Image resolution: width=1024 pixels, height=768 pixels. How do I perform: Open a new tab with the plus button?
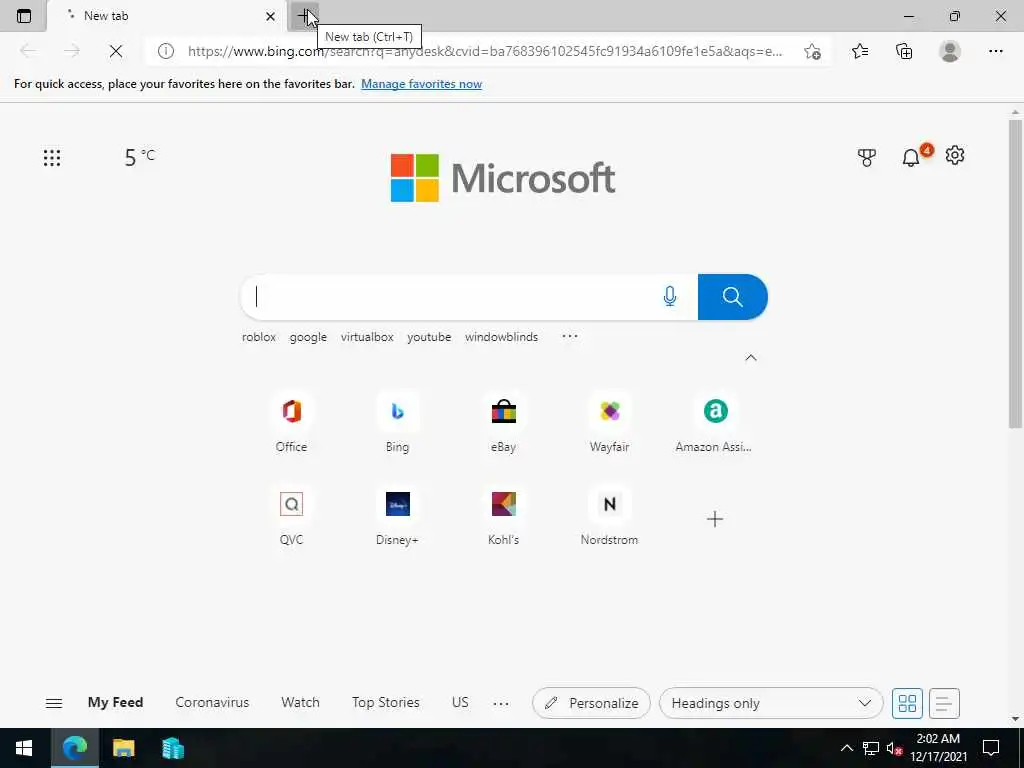304,16
